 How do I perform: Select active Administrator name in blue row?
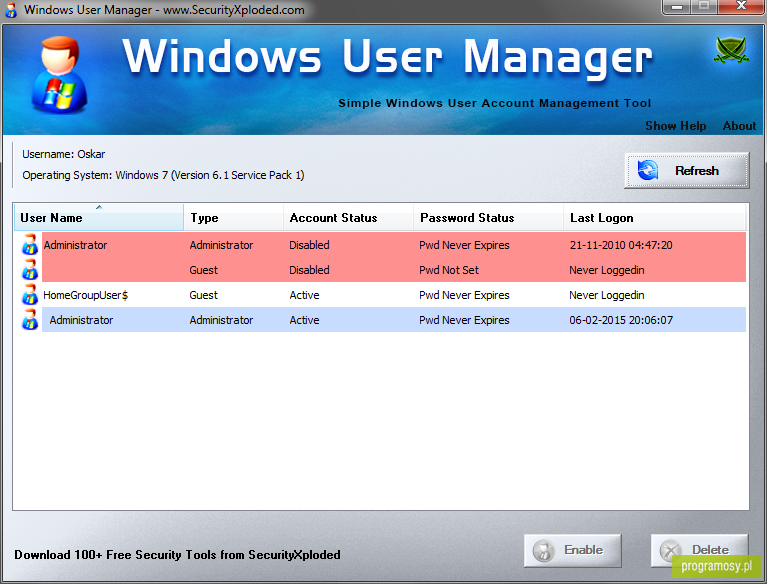[x=81, y=320]
